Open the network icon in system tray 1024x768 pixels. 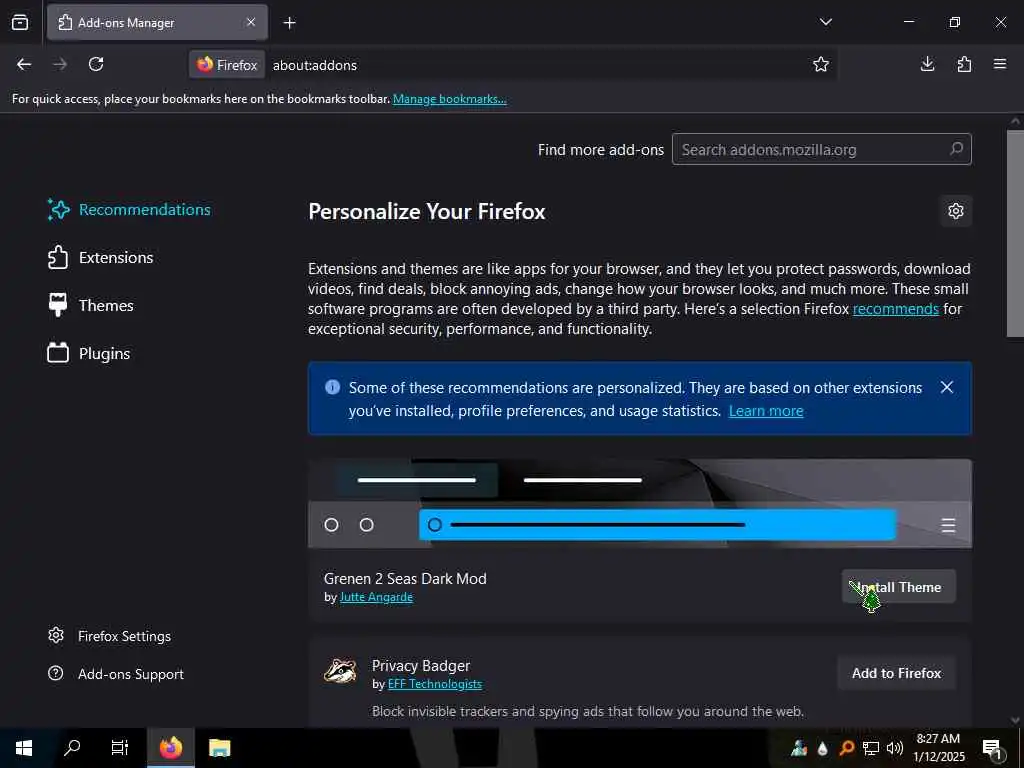point(871,748)
